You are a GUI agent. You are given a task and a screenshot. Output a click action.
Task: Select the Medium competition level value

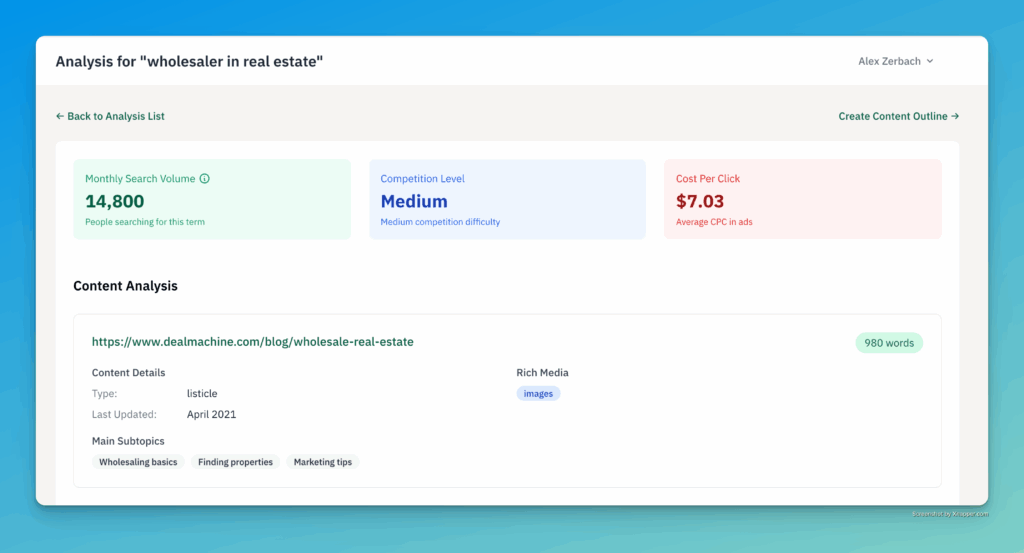414,201
